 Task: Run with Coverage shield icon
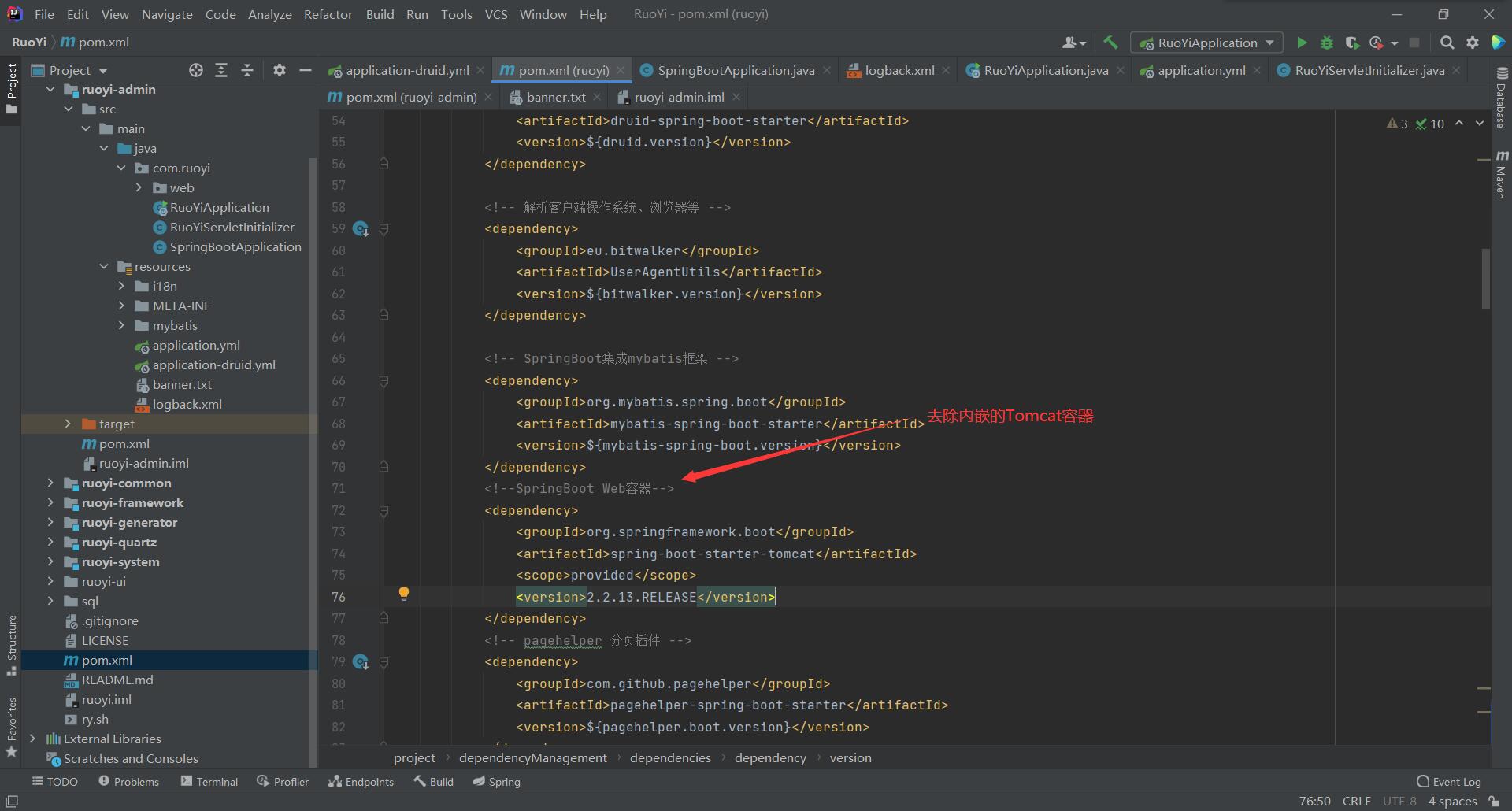point(1352,43)
